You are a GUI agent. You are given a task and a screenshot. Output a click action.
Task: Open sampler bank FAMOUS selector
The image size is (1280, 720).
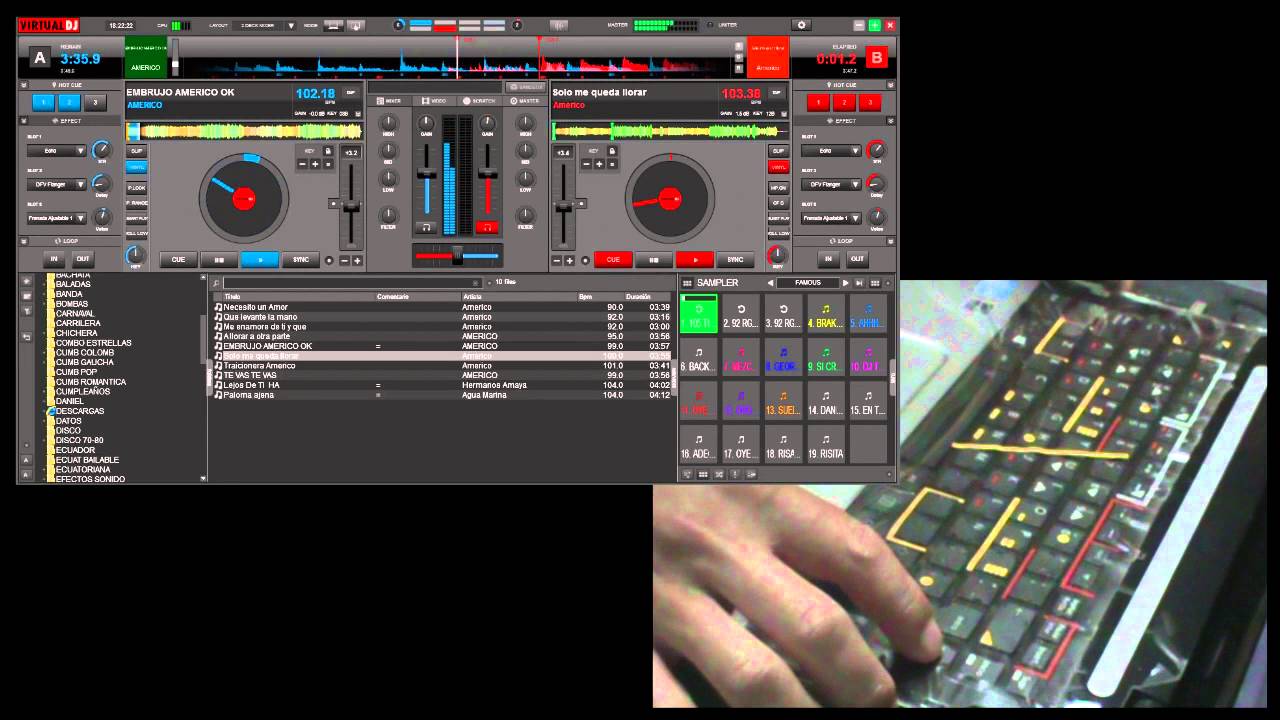808,283
